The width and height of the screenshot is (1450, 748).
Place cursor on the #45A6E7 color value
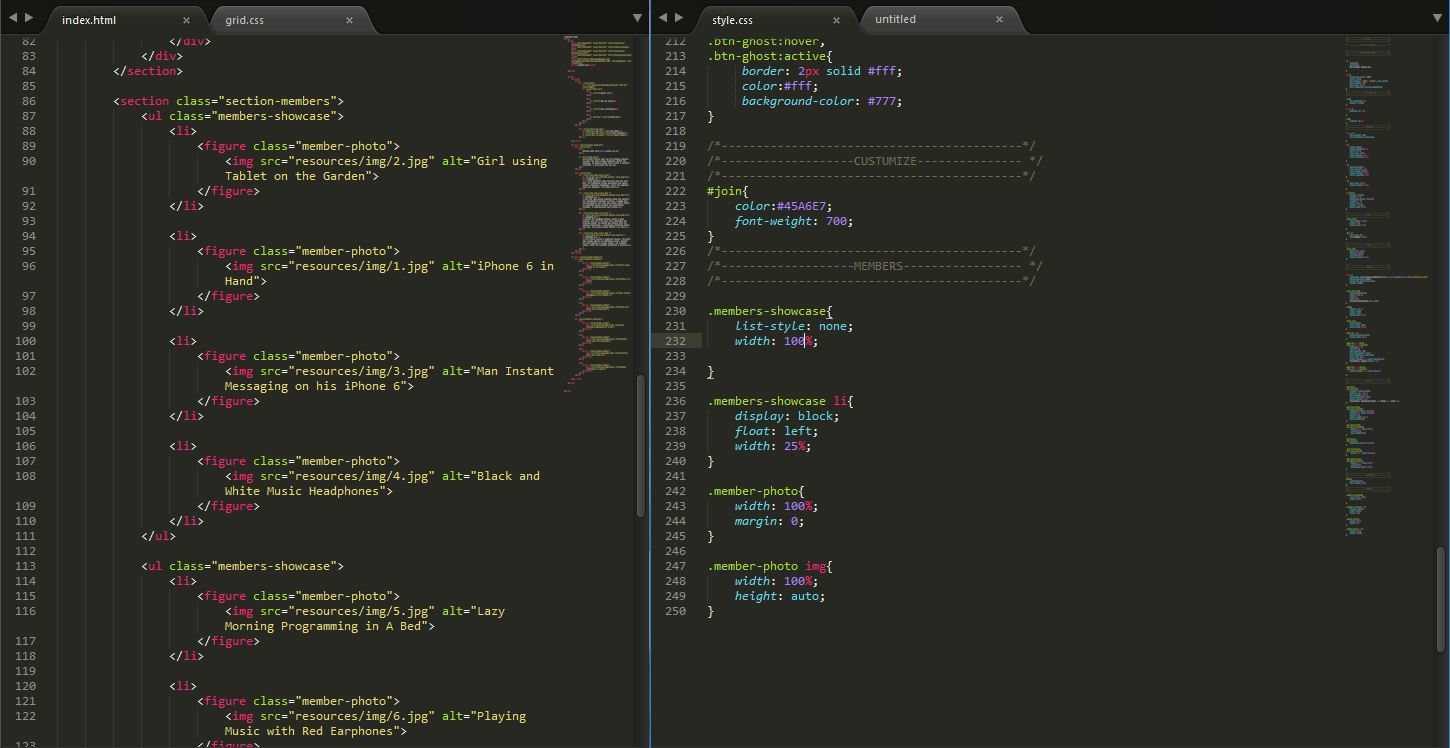pyautogui.click(x=803, y=206)
